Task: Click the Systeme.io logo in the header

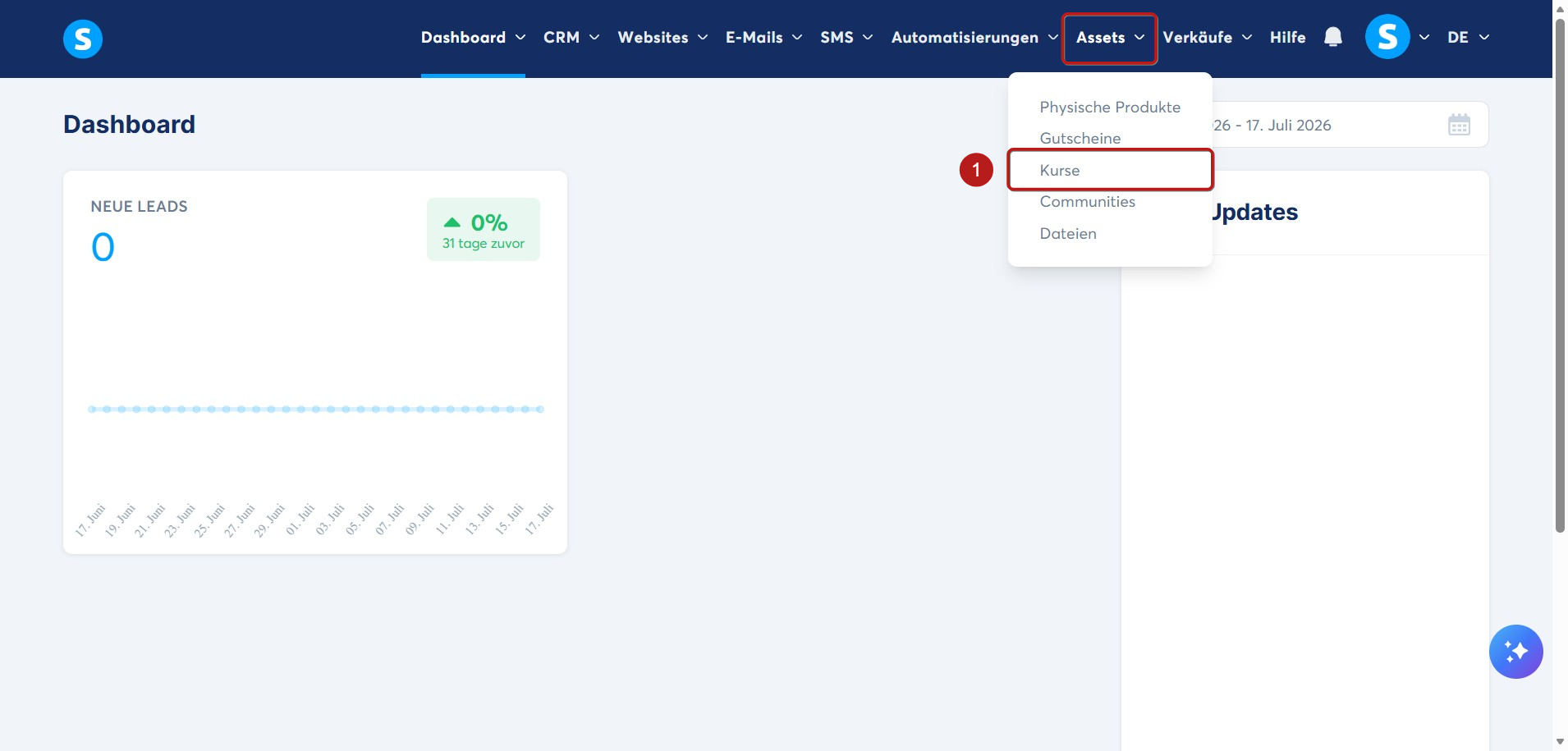Action: pos(83,39)
